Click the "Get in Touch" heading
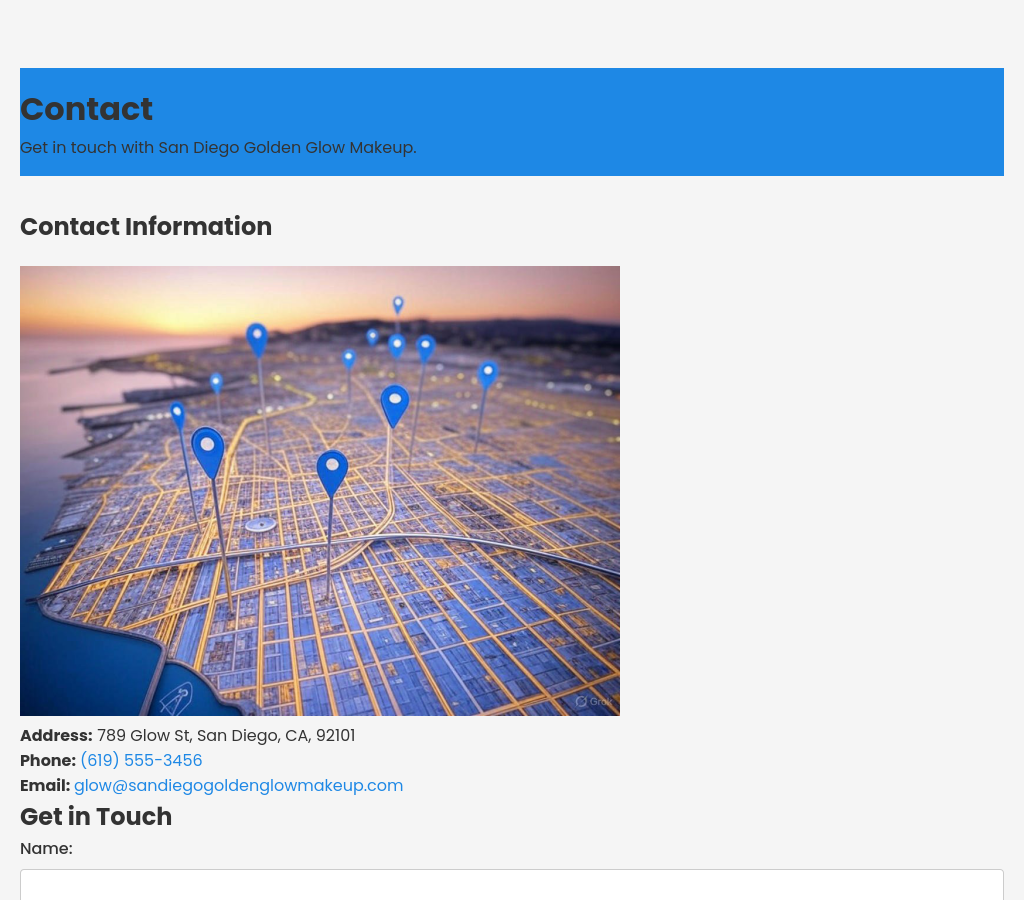This screenshot has height=900, width=1024. point(96,816)
